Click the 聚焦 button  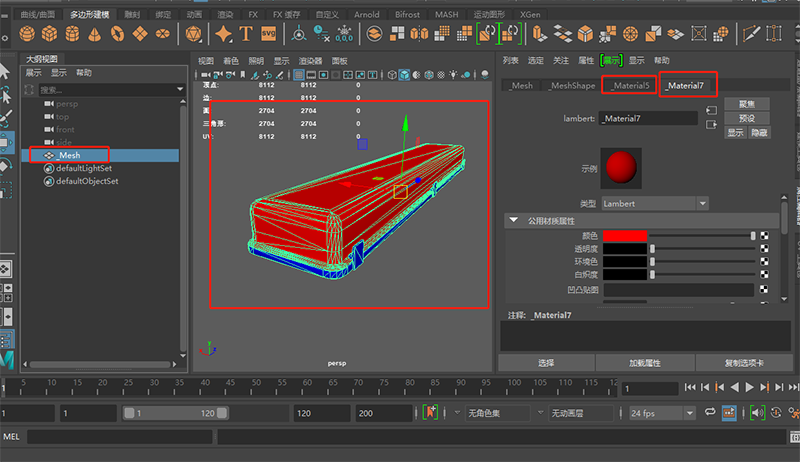(x=746, y=104)
